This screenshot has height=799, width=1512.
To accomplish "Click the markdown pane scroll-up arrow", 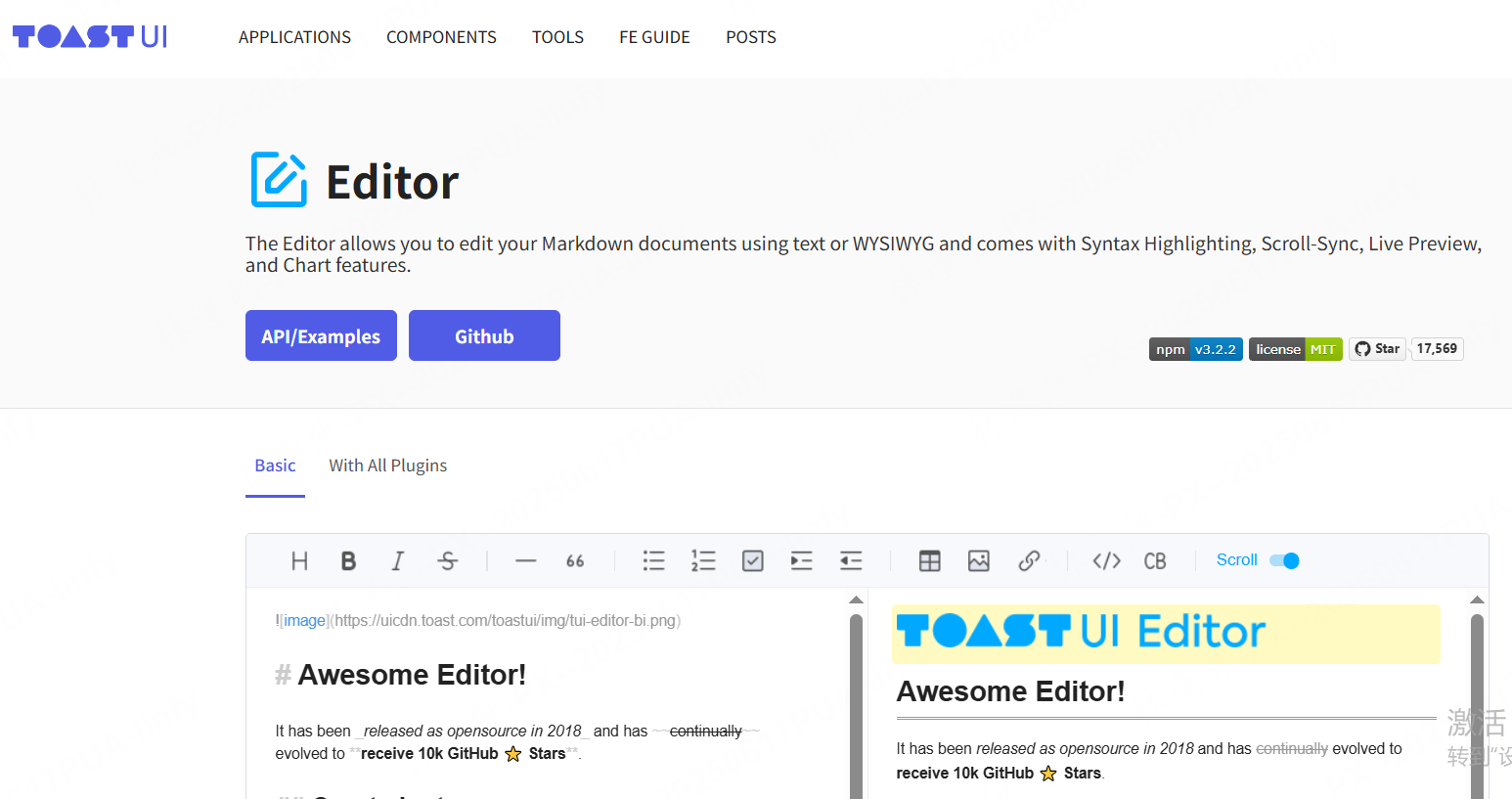I will point(856,599).
